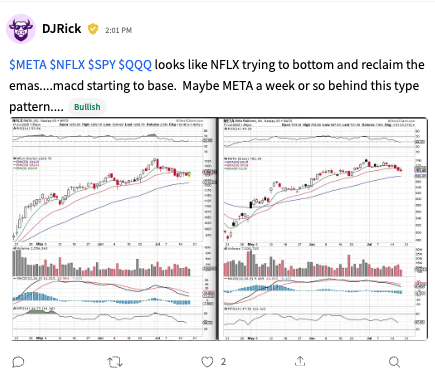Enlarge the right META chart image

(x=323, y=229)
